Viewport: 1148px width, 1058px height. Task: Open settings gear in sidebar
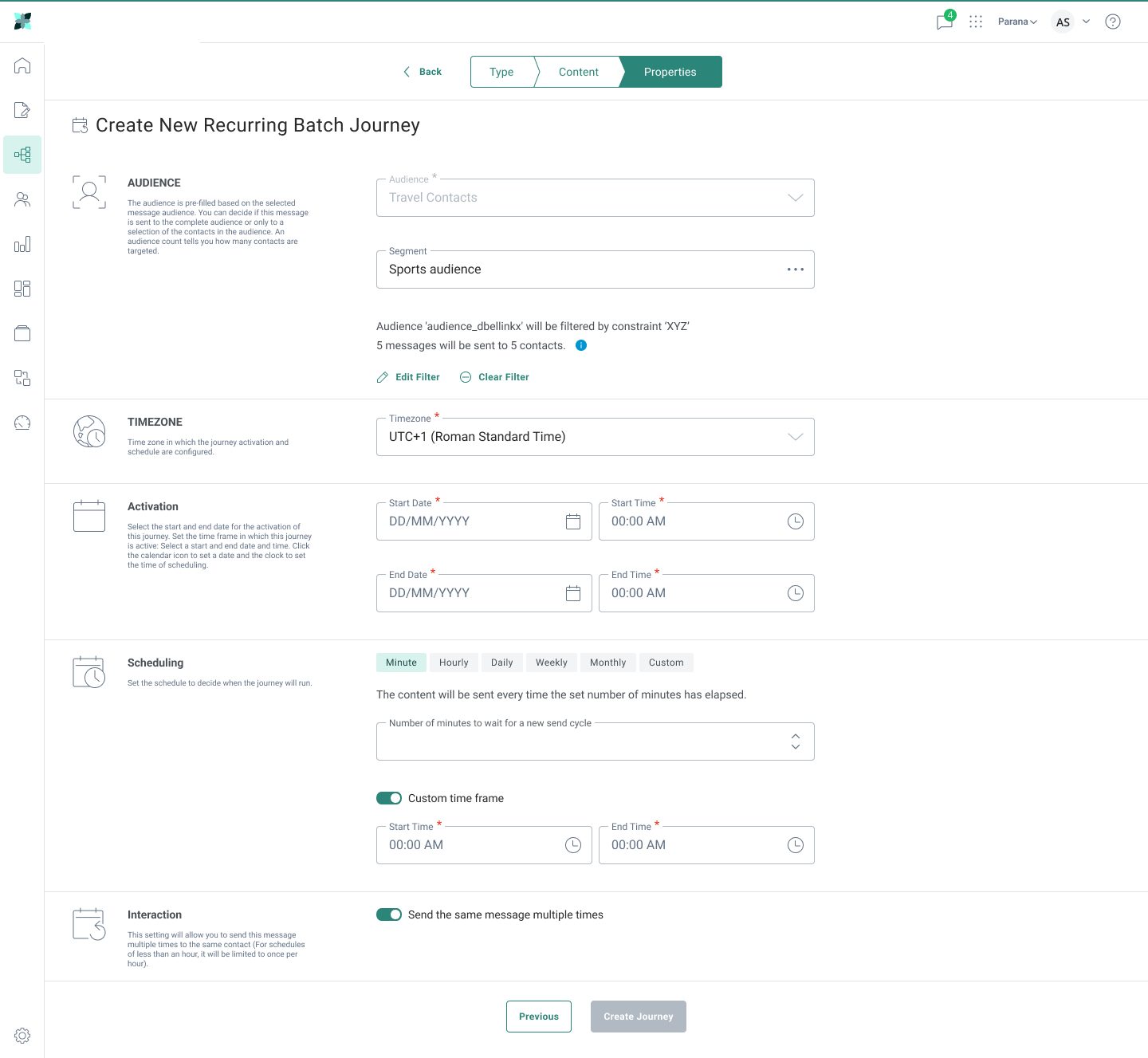point(22,1036)
